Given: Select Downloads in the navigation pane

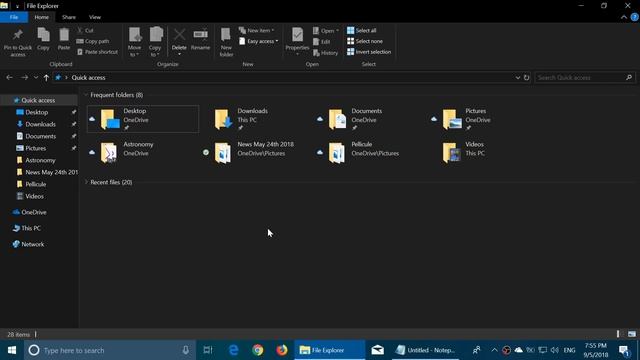Looking at the screenshot, I should click(x=40, y=124).
